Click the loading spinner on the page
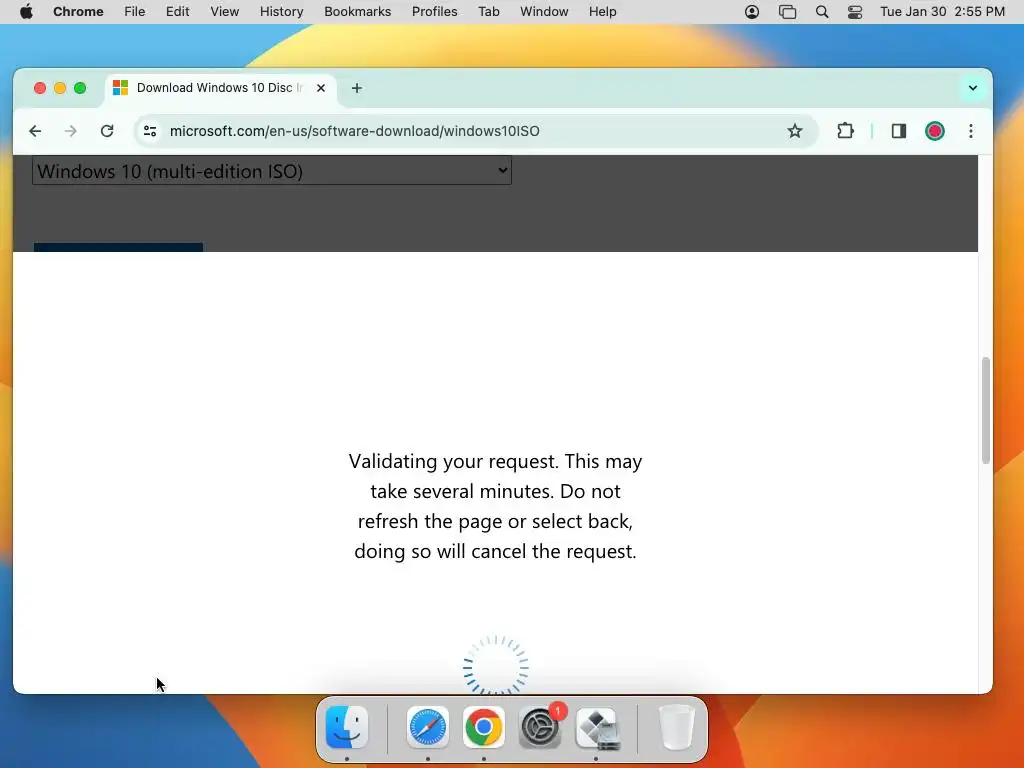1024x768 pixels. 496,665
